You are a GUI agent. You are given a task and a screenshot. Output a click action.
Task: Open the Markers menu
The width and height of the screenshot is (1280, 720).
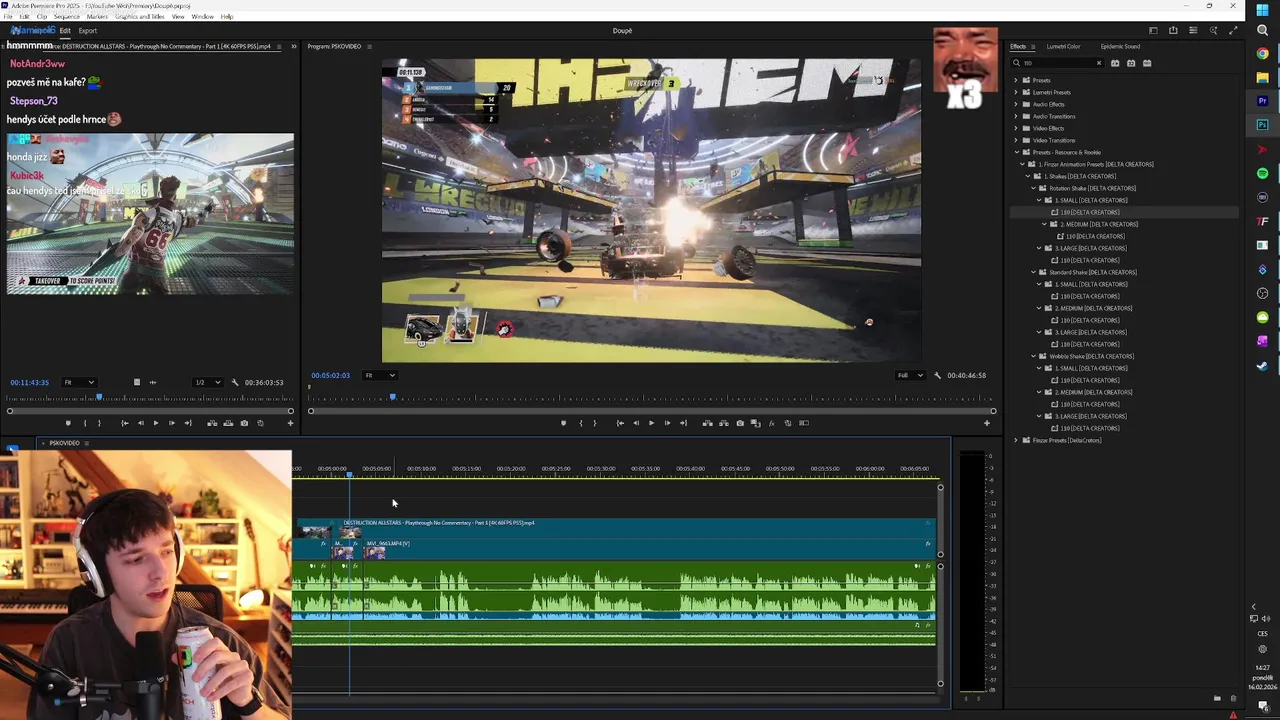click(97, 17)
